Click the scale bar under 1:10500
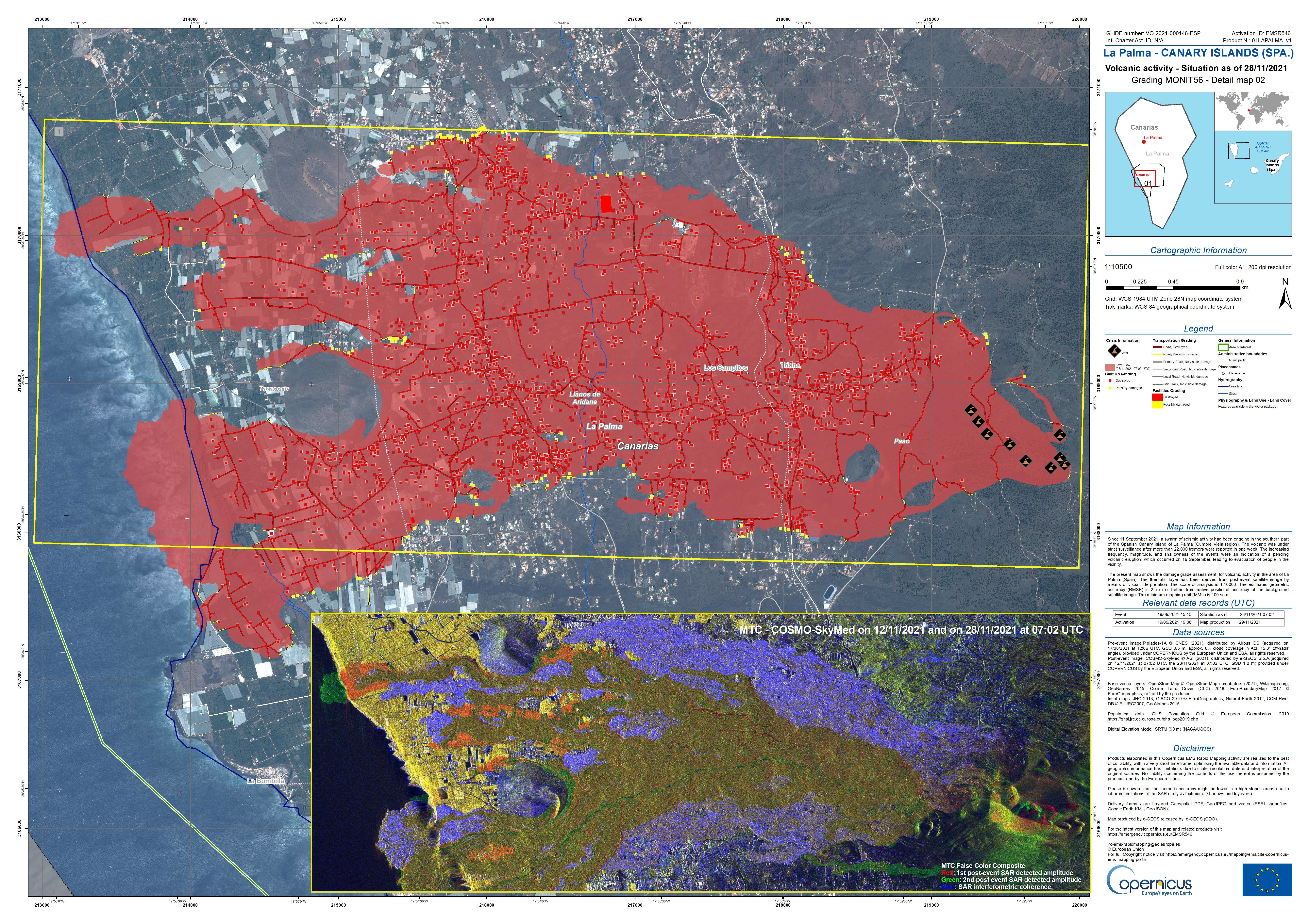The height and width of the screenshot is (924, 1309). (x=1173, y=288)
